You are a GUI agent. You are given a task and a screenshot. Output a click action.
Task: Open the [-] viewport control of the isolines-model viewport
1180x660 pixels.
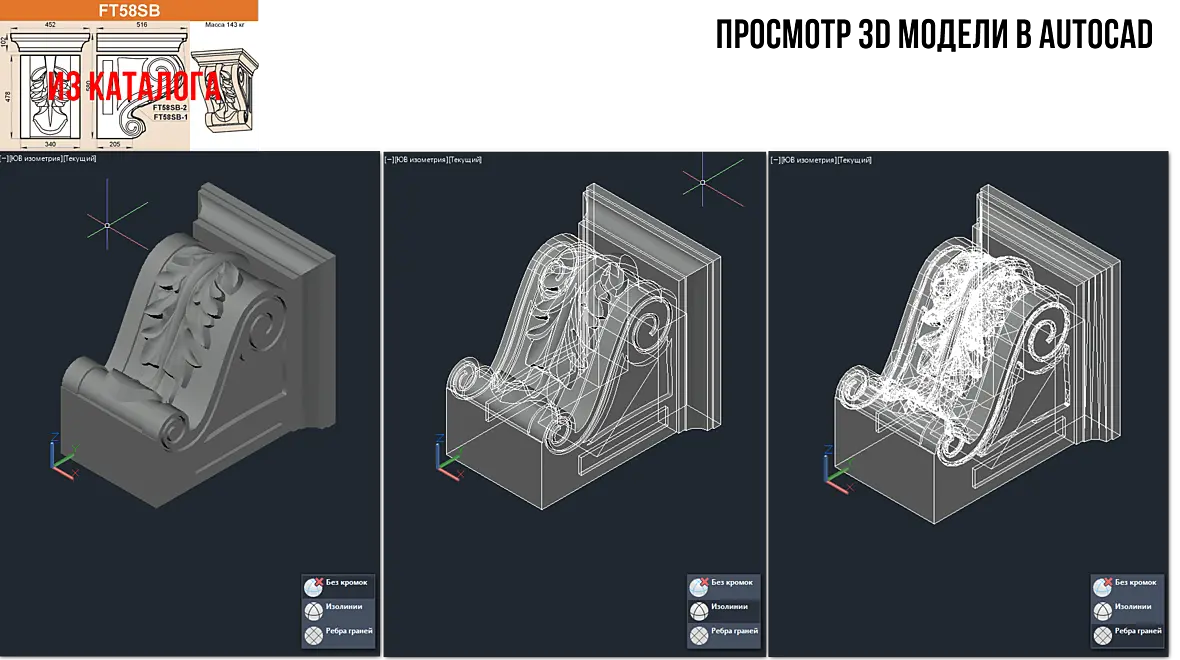[389, 160]
